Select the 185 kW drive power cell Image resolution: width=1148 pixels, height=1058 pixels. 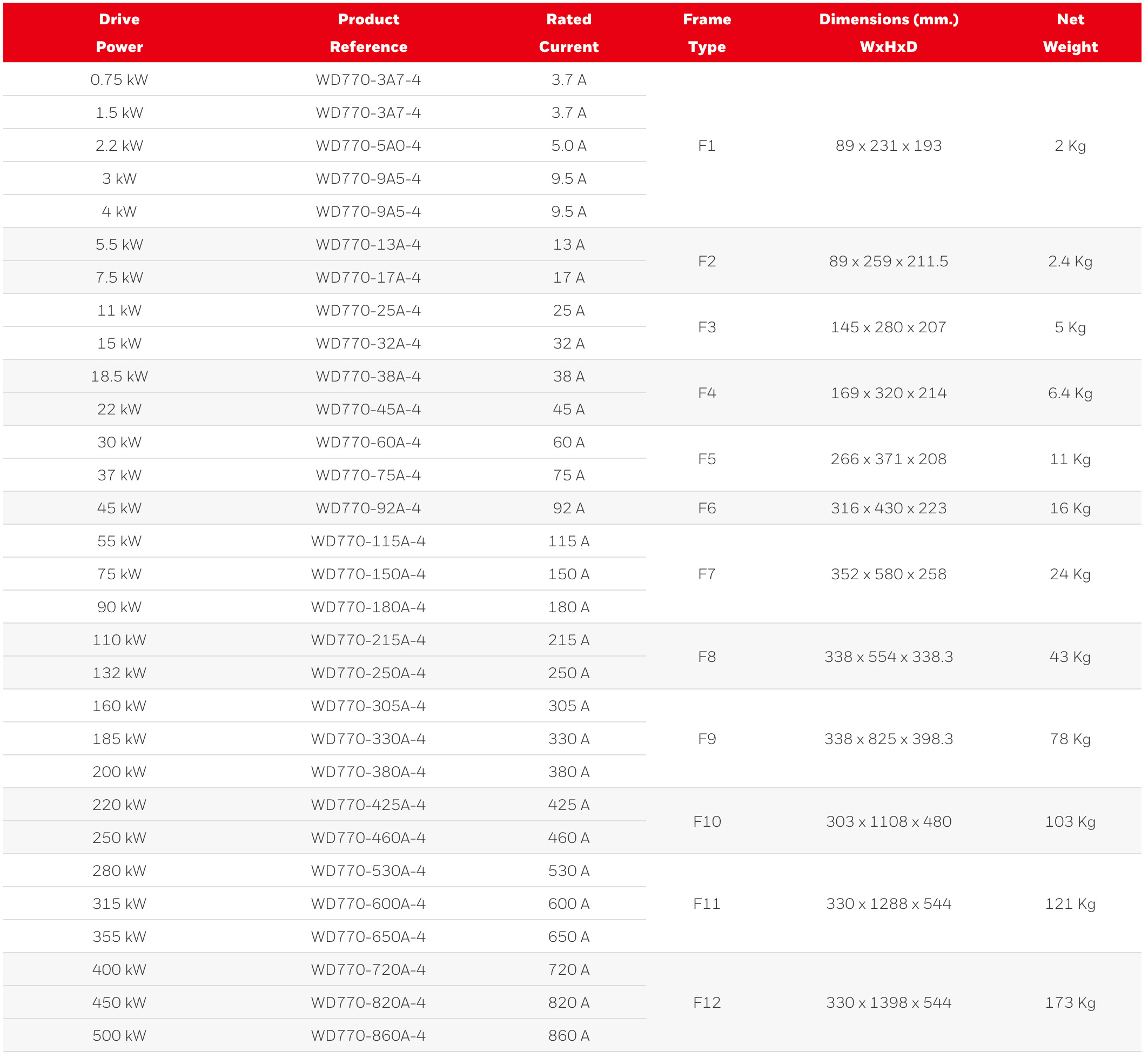coord(119,739)
